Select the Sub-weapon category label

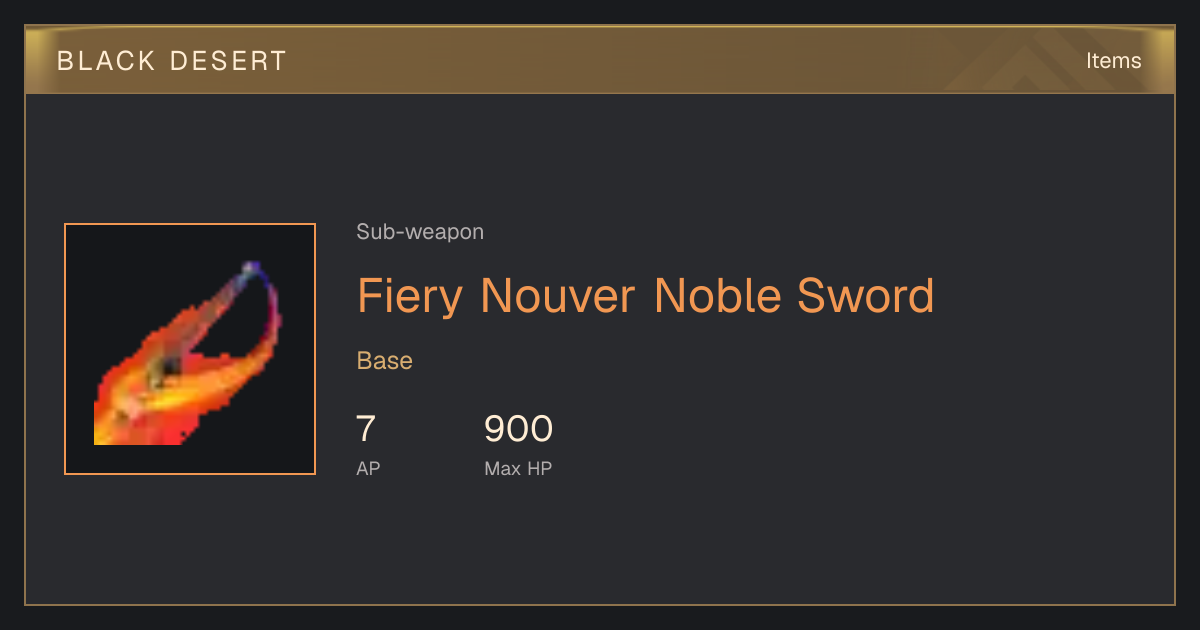[420, 232]
